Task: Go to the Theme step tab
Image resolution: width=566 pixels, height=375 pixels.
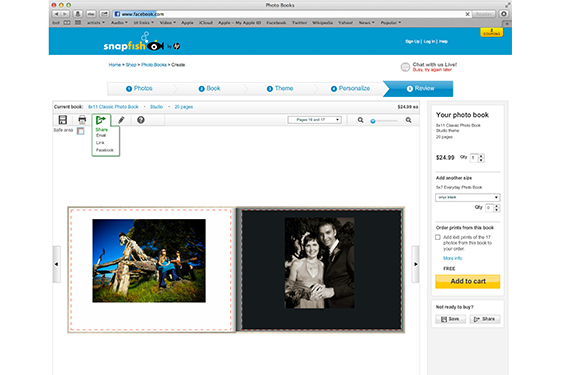Action: pos(280,88)
